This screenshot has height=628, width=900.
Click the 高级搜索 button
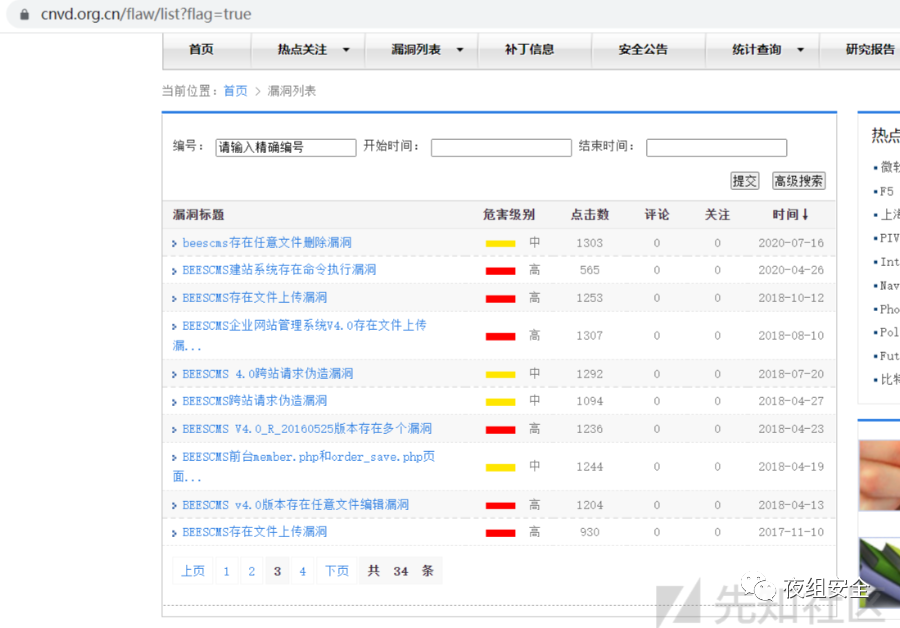point(798,181)
